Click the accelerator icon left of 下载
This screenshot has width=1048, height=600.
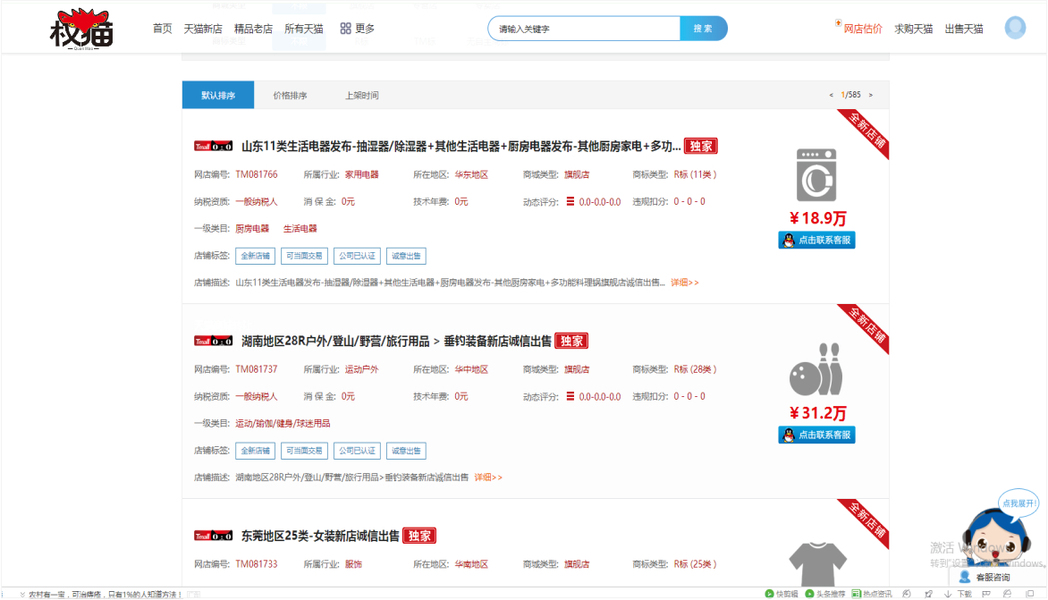tap(907, 594)
